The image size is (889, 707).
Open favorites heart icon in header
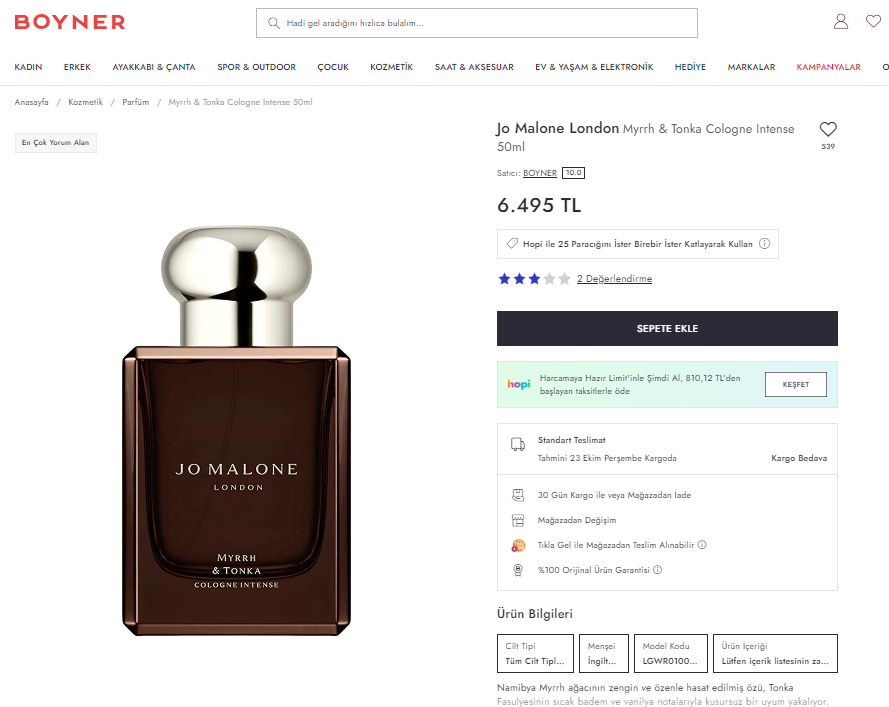click(x=873, y=22)
